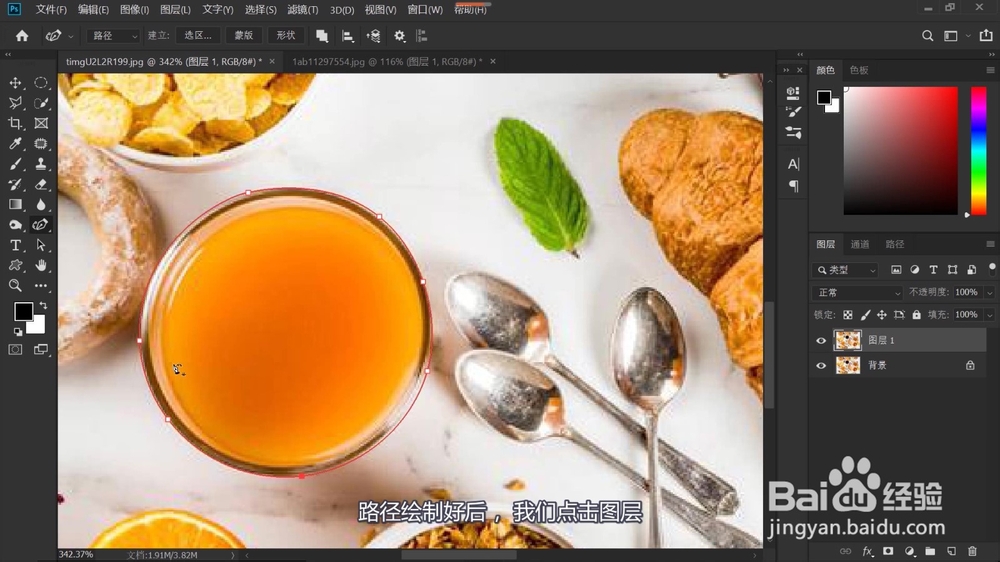1000x562 pixels.
Task: Select the Gradient tool
Action: [x=15, y=205]
